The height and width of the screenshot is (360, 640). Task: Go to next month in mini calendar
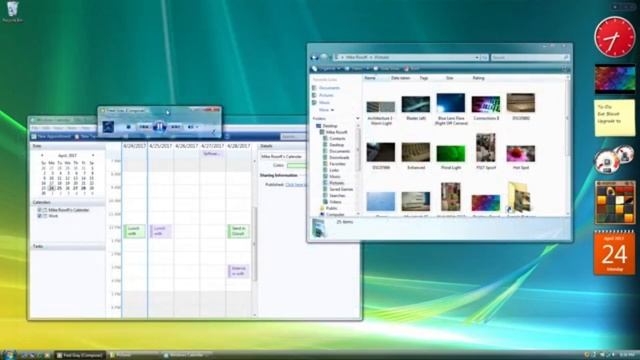(x=93, y=156)
